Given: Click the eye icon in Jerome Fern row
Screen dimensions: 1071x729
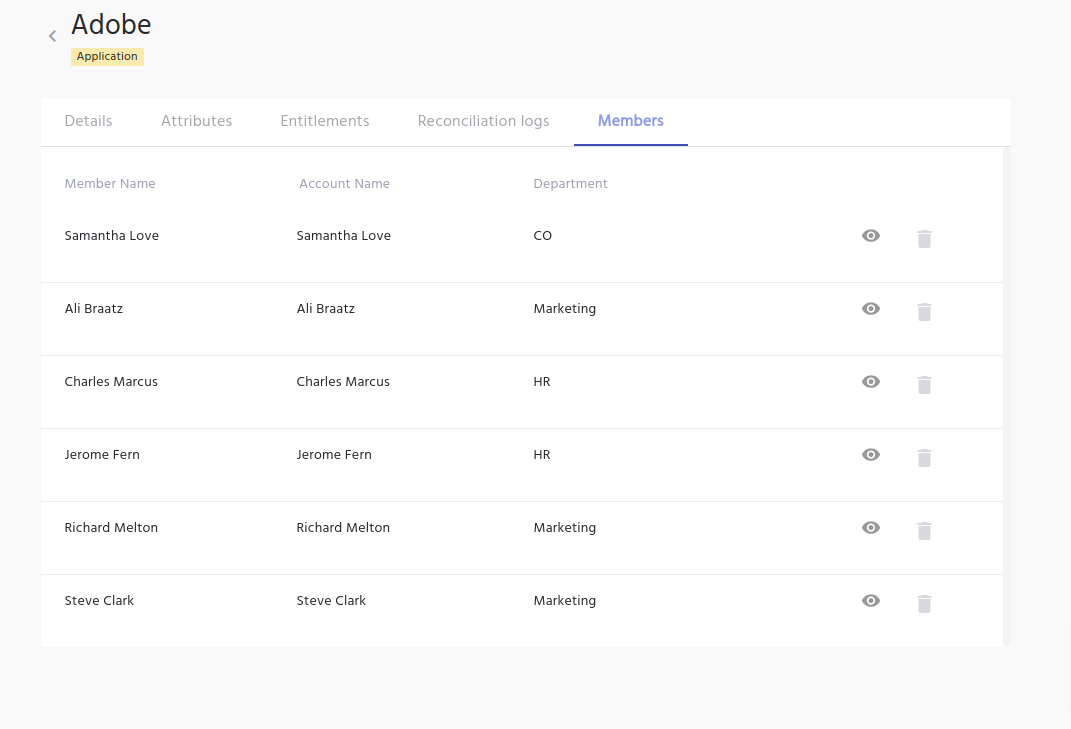Looking at the screenshot, I should (871, 455).
